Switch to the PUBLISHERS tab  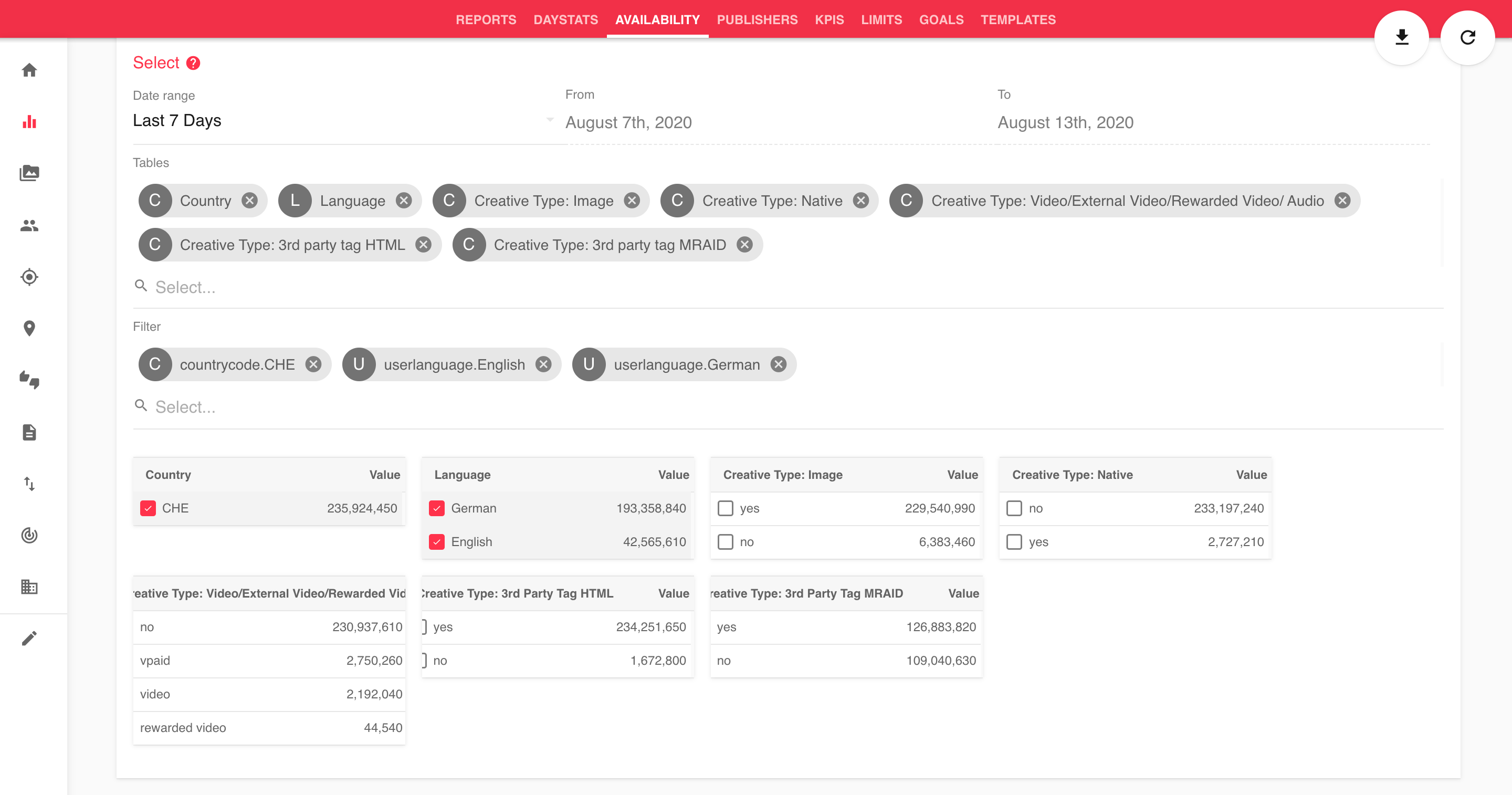(757, 20)
